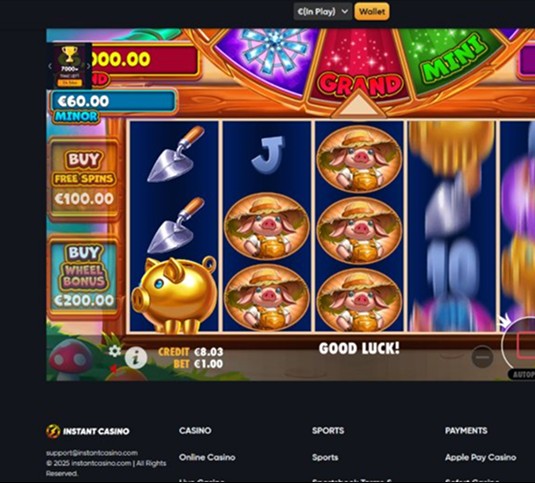Open the Sports footer link
Screen dimensions: 535x483
click(x=325, y=457)
